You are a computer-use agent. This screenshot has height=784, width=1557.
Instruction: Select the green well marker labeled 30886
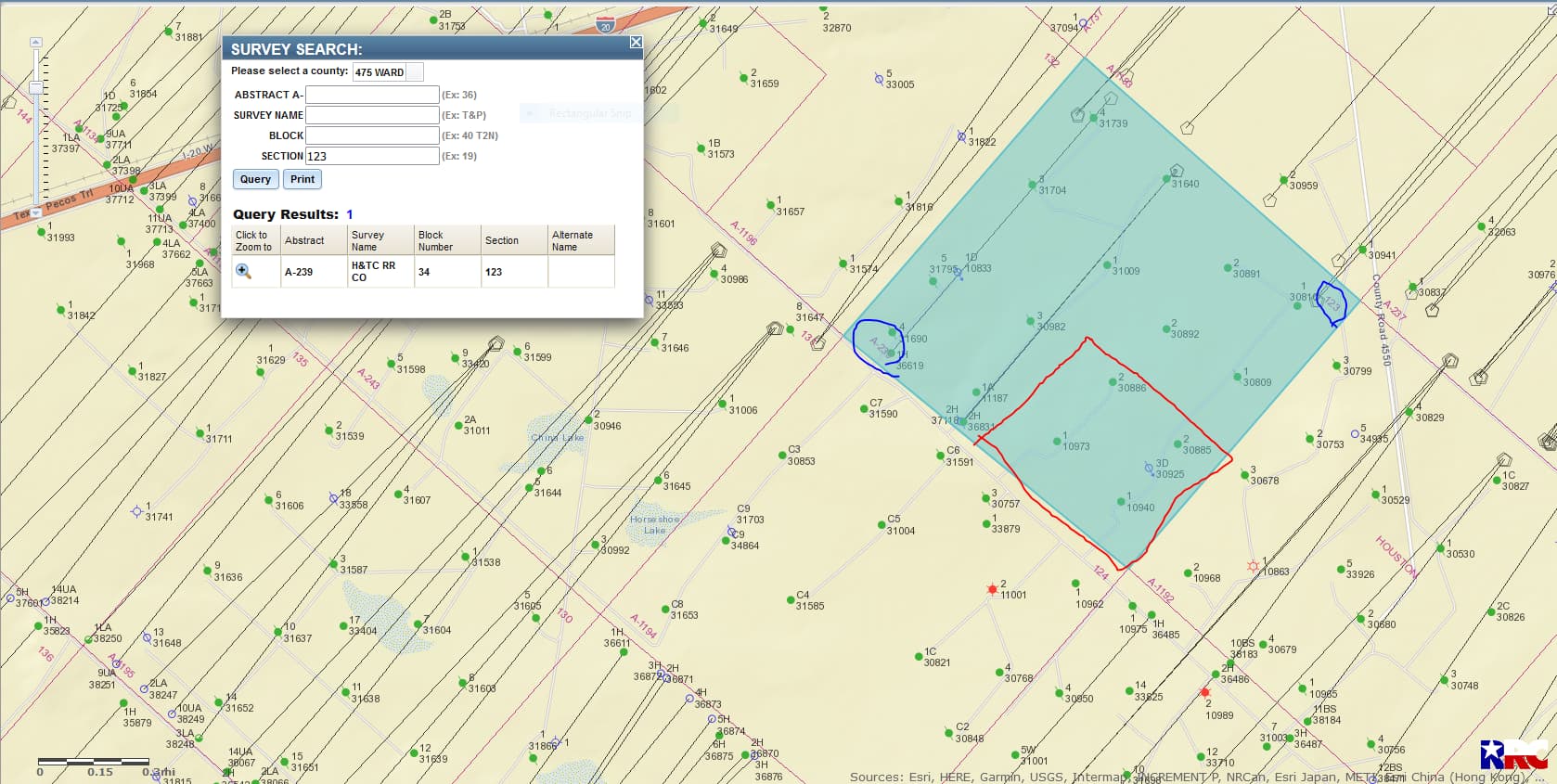click(1112, 381)
